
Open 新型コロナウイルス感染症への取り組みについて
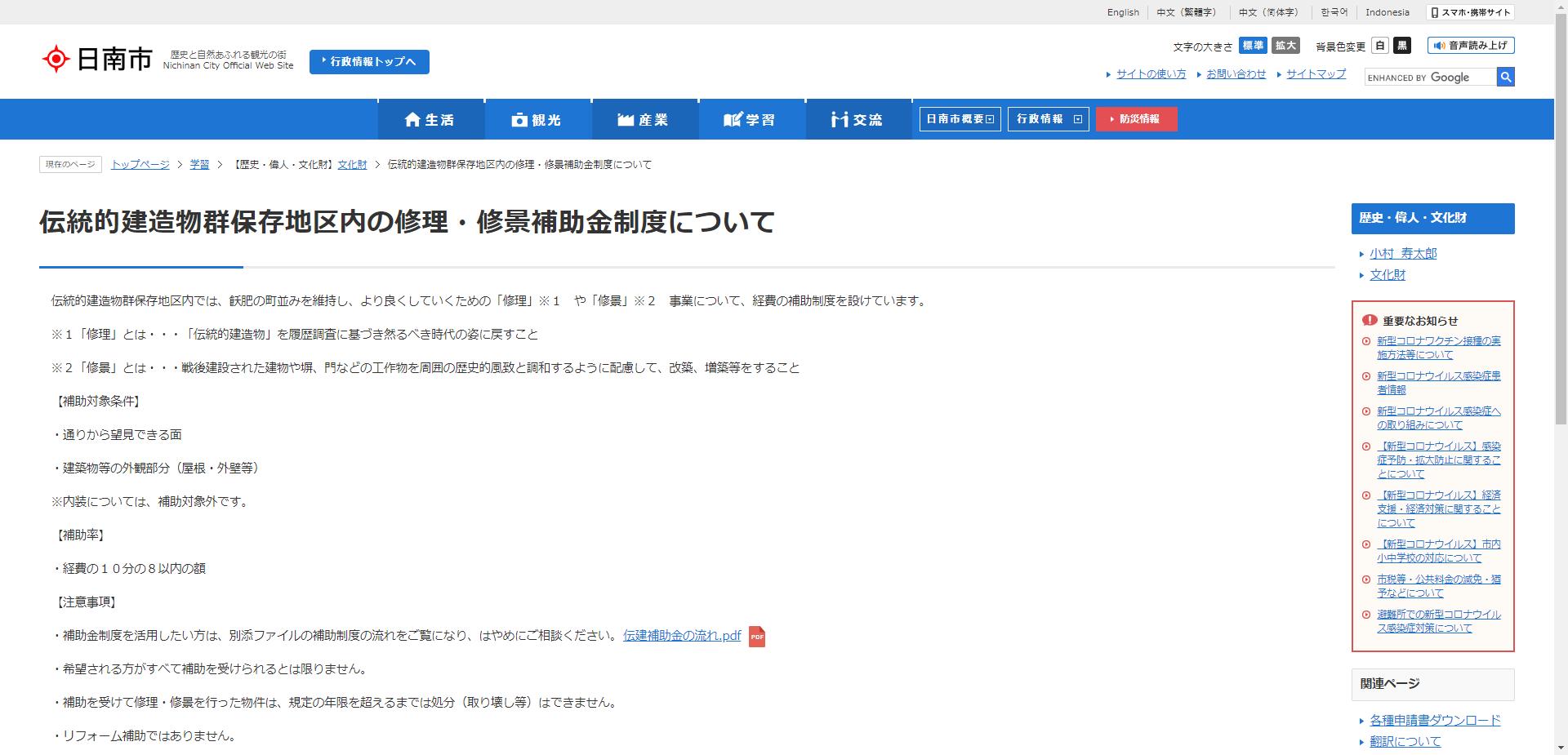click(x=1438, y=418)
